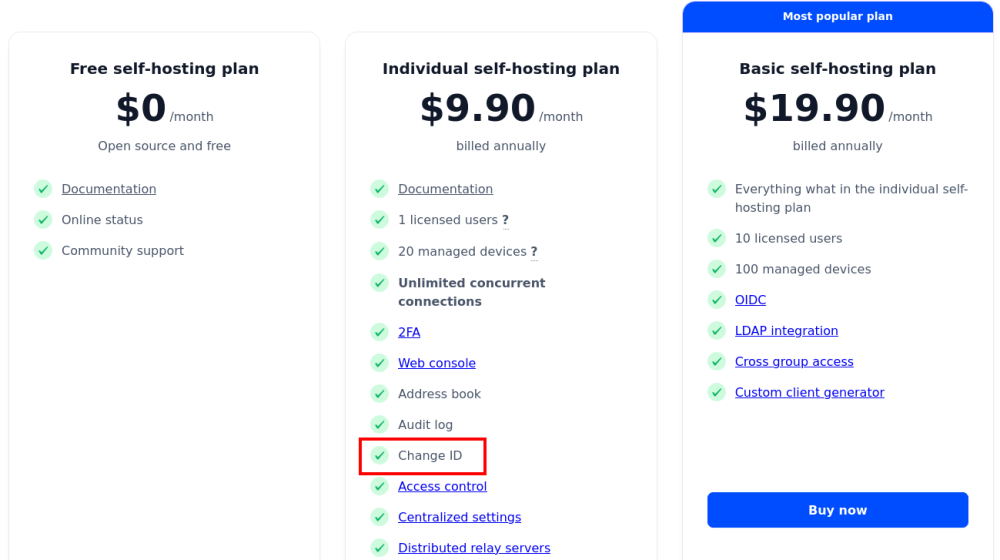Click Buy now for Basic plan
The height and width of the screenshot is (560, 1000).
pyautogui.click(x=837, y=510)
